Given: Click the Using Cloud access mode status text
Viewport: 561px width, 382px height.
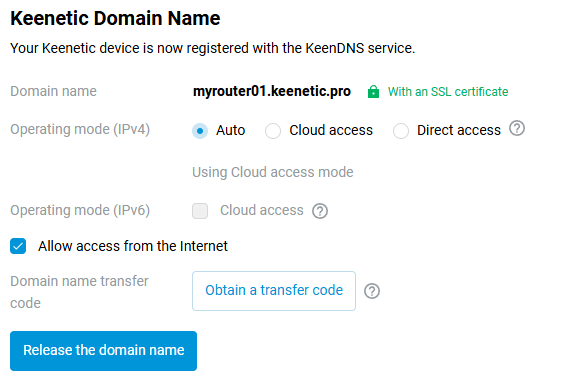Looking at the screenshot, I should tap(273, 172).
